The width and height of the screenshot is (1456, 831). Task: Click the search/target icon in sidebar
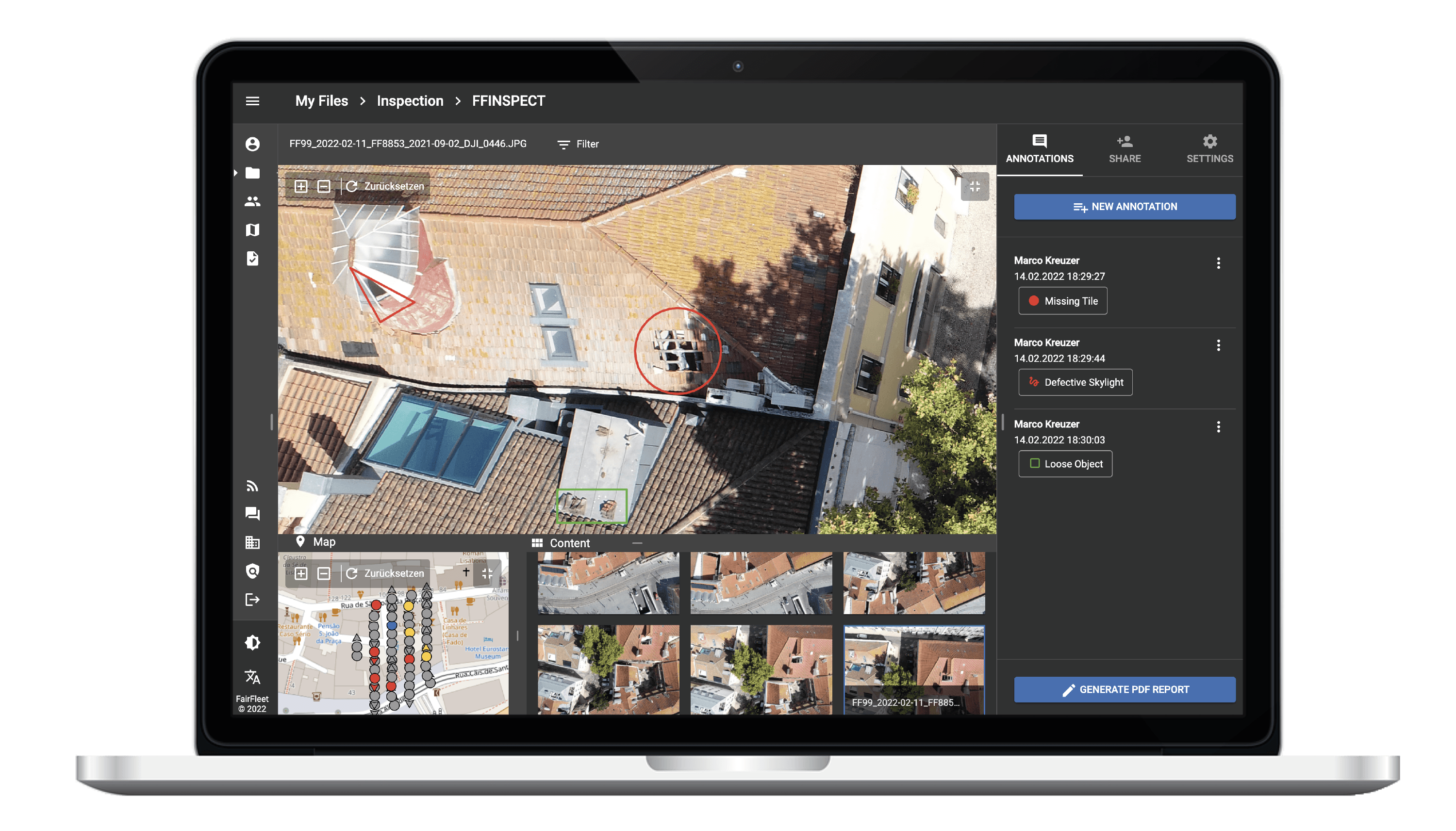(252, 572)
